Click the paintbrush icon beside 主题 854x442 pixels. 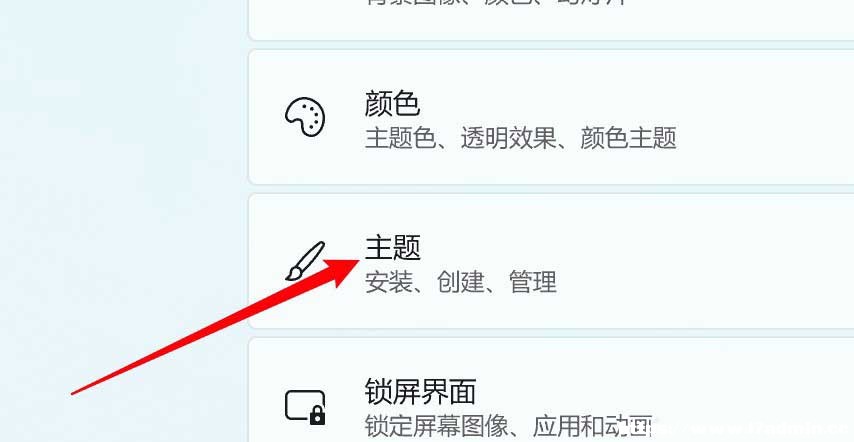pos(306,261)
